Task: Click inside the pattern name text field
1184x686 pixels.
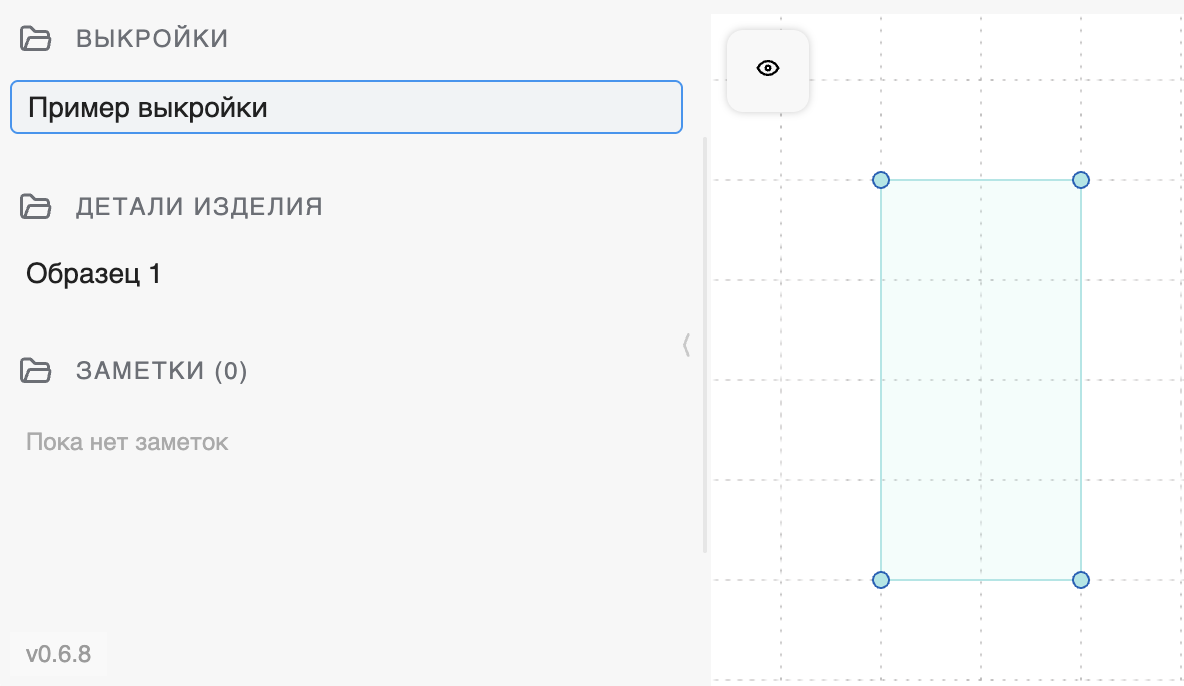Action: [x=346, y=106]
